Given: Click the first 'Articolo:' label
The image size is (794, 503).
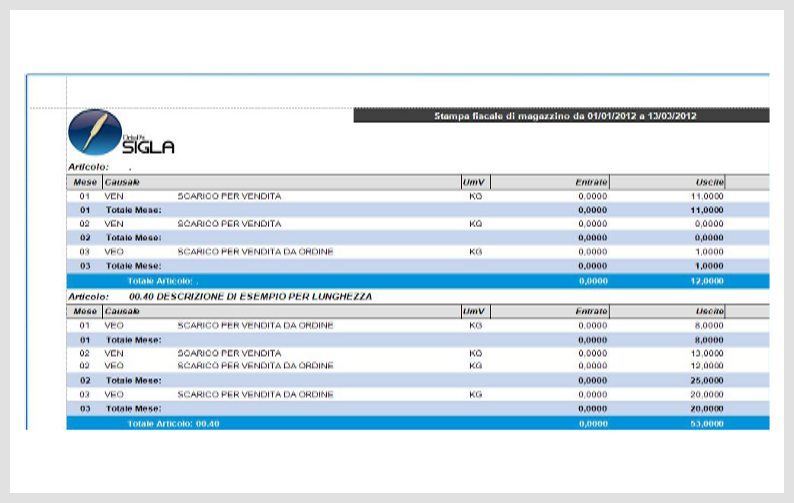Looking at the screenshot, I should (x=89, y=167).
